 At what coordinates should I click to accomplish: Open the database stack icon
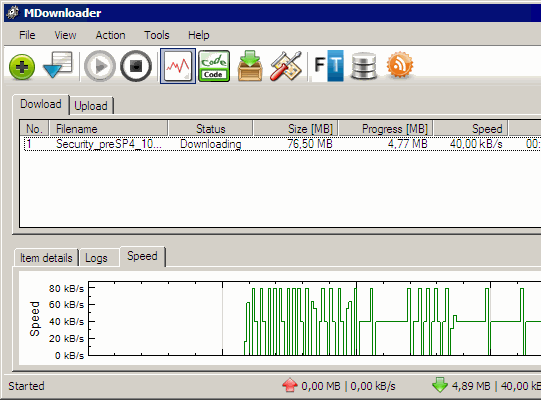coord(364,66)
